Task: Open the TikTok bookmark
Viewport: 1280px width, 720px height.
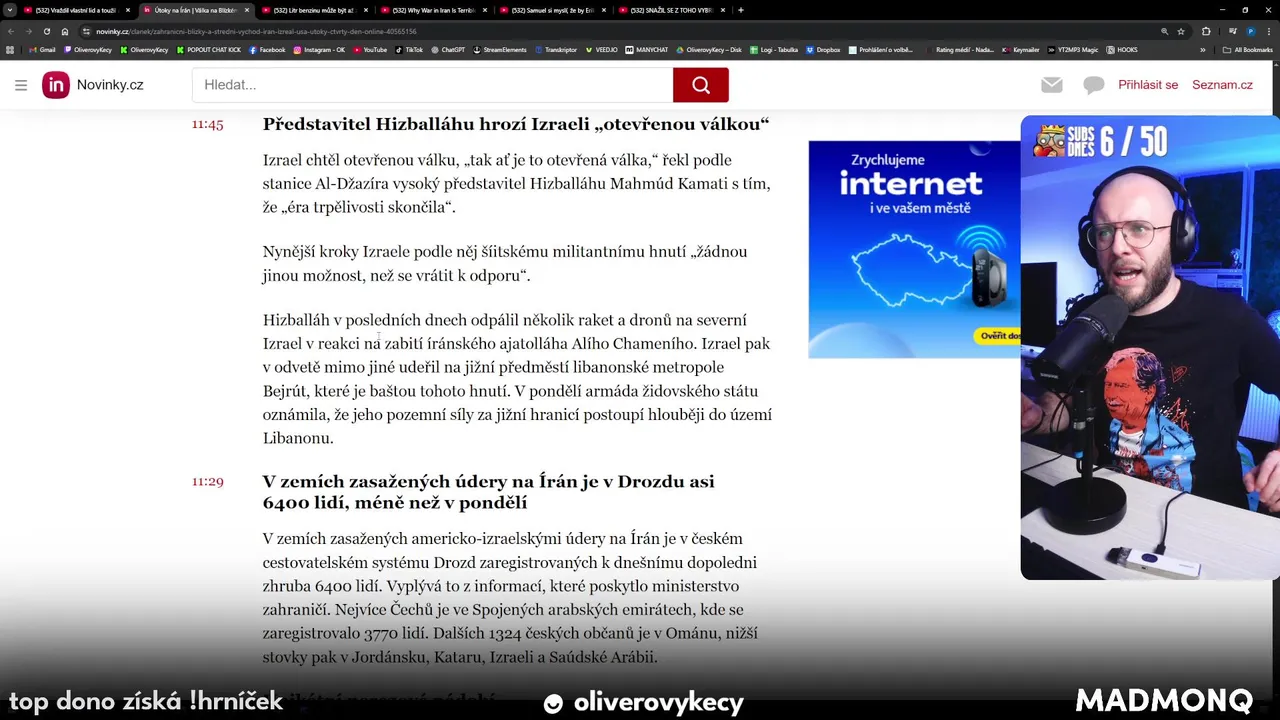Action: tap(409, 49)
